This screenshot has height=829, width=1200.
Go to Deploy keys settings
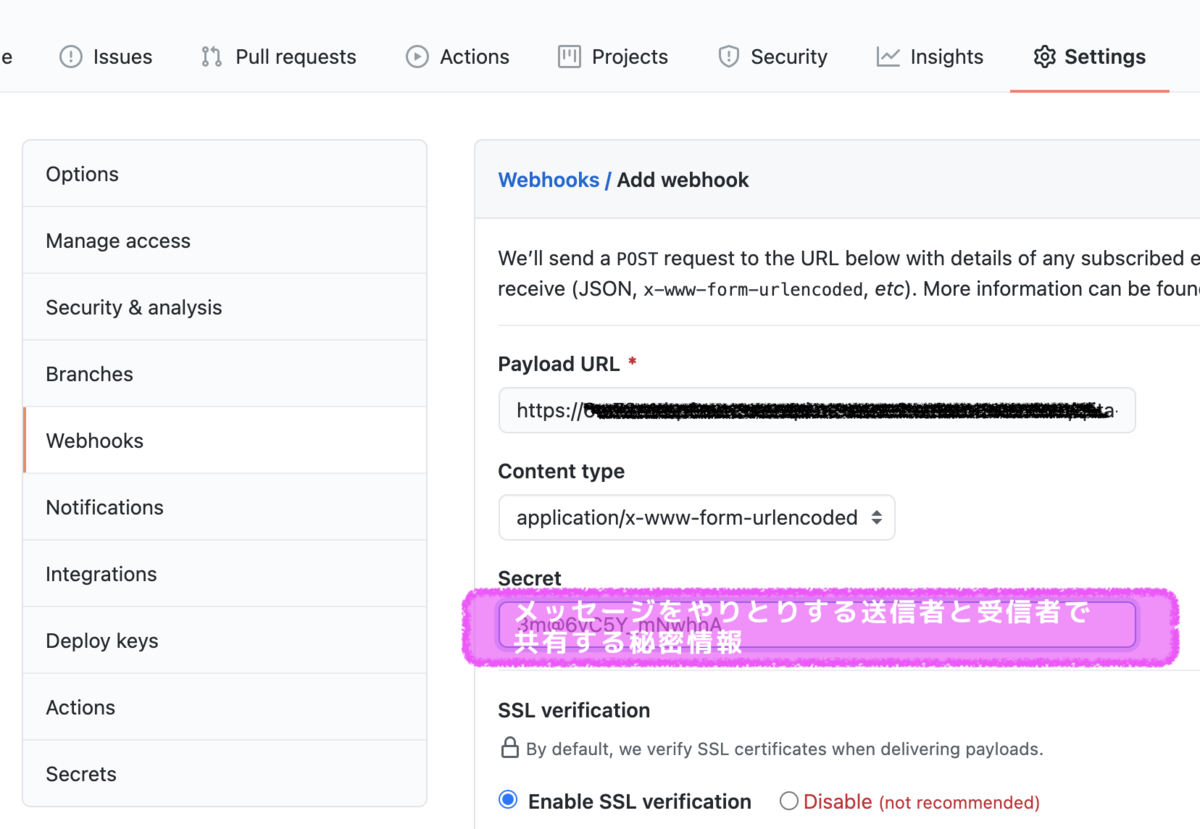pos(225,641)
